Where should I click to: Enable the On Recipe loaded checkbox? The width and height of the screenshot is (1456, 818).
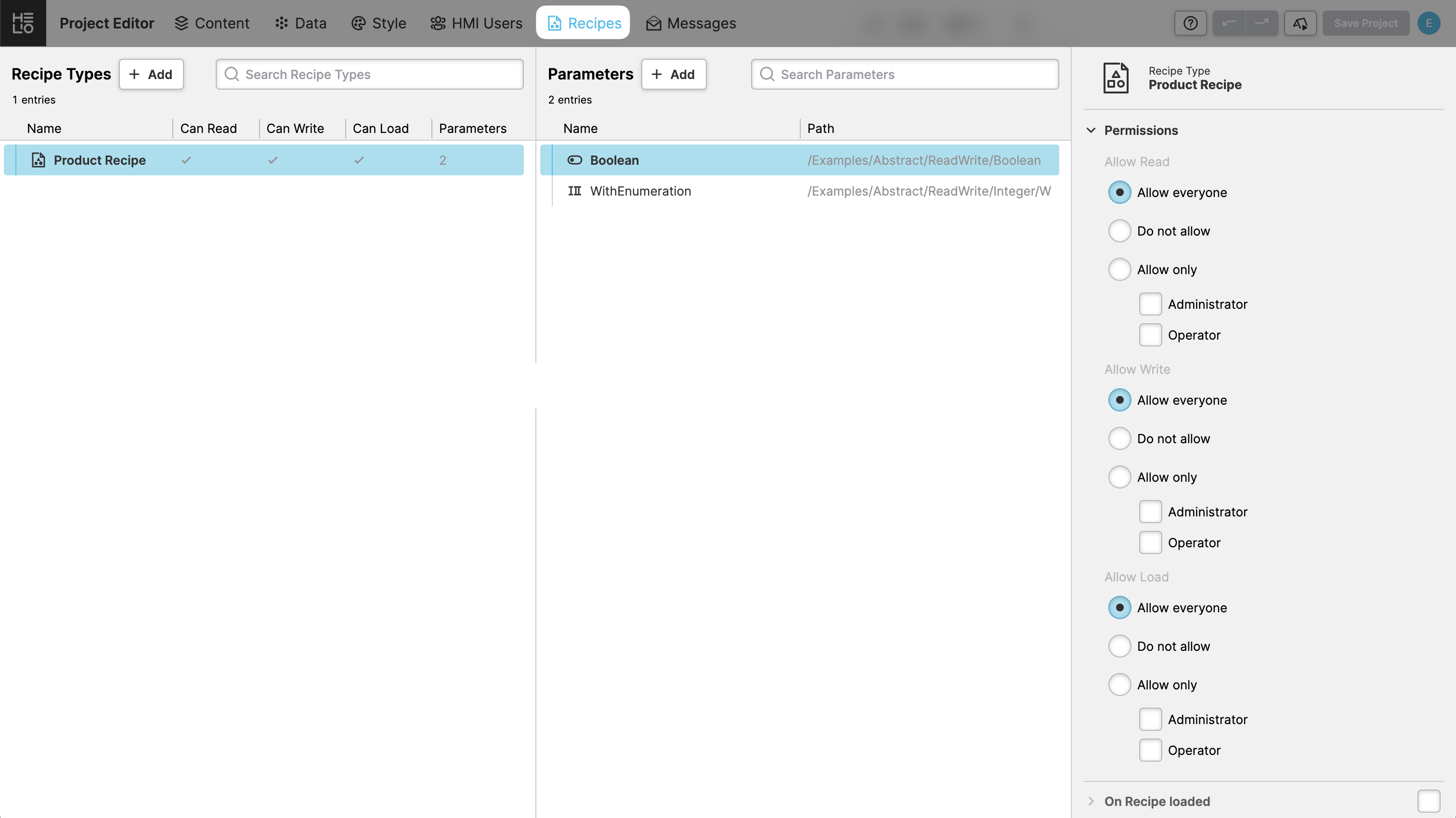coord(1428,801)
